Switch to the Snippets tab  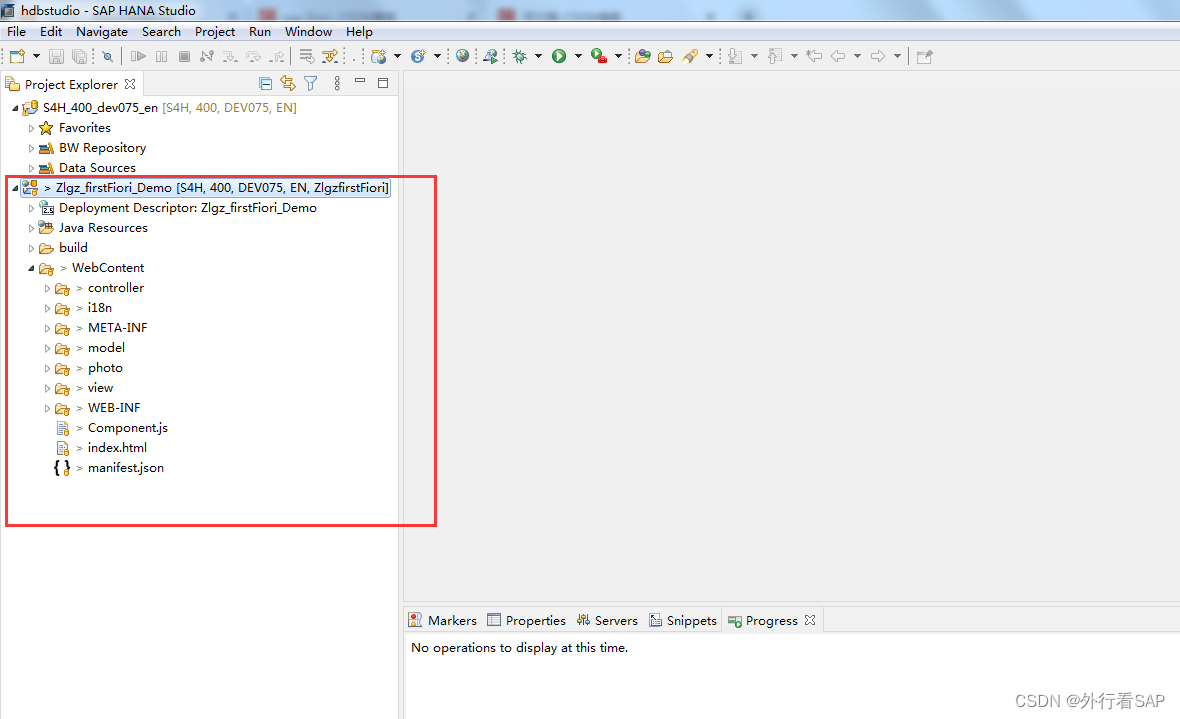point(683,620)
